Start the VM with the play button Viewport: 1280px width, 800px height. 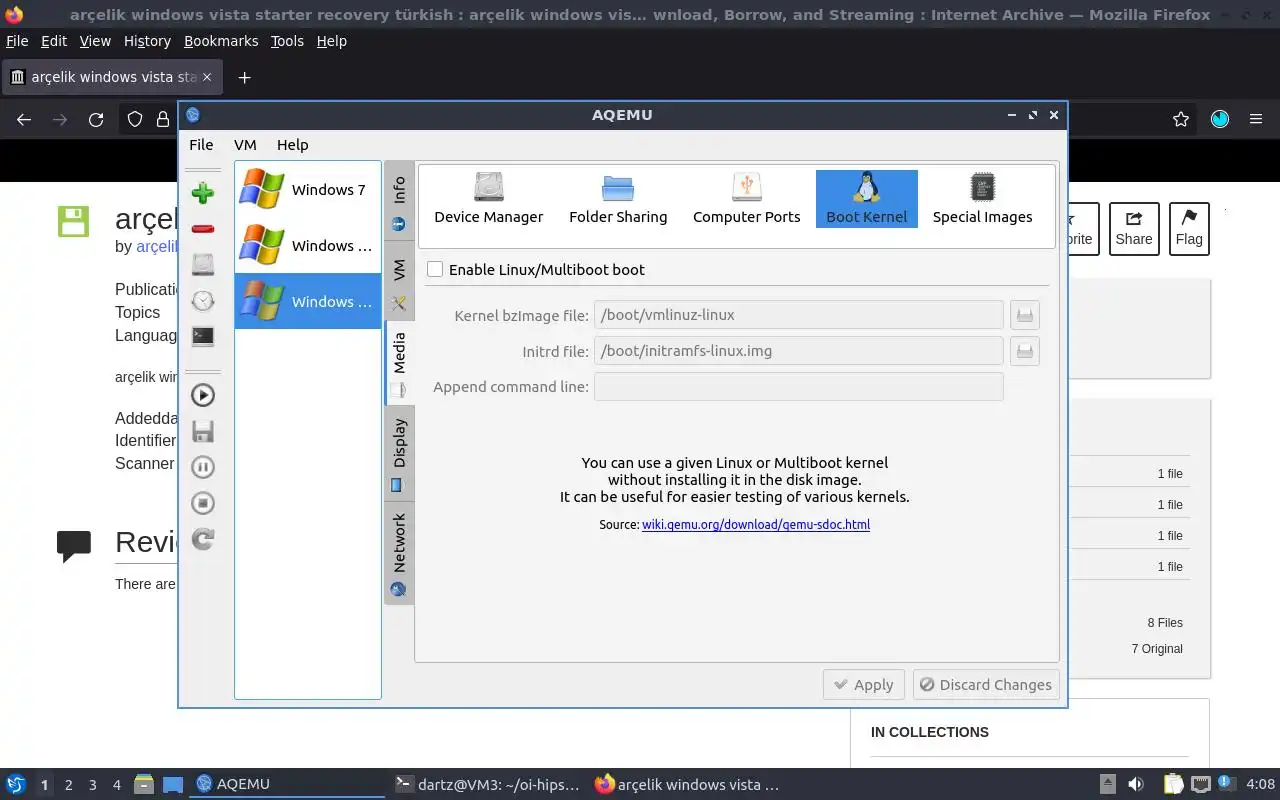(x=203, y=395)
